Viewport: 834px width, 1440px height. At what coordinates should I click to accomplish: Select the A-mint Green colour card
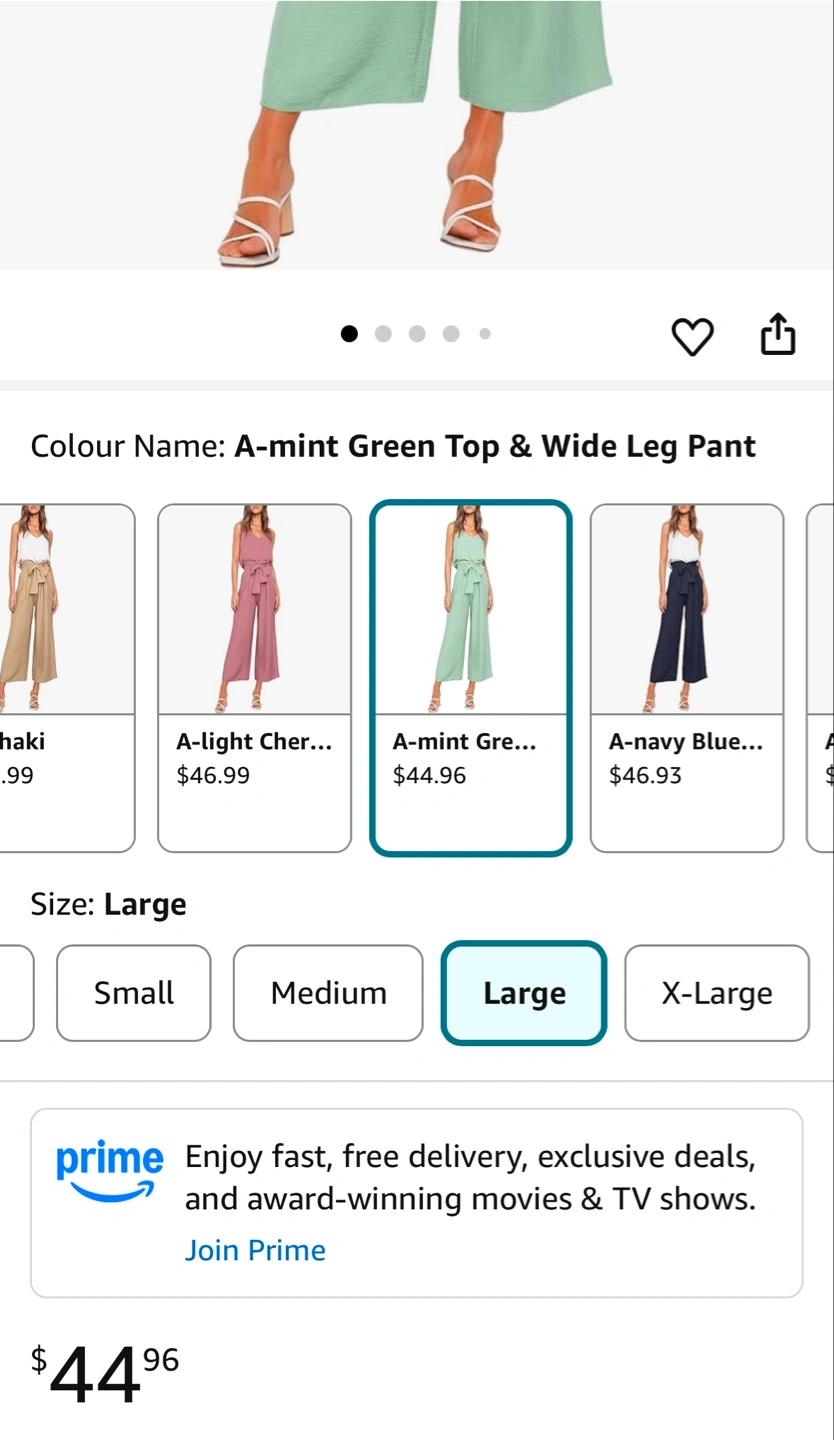coord(471,678)
